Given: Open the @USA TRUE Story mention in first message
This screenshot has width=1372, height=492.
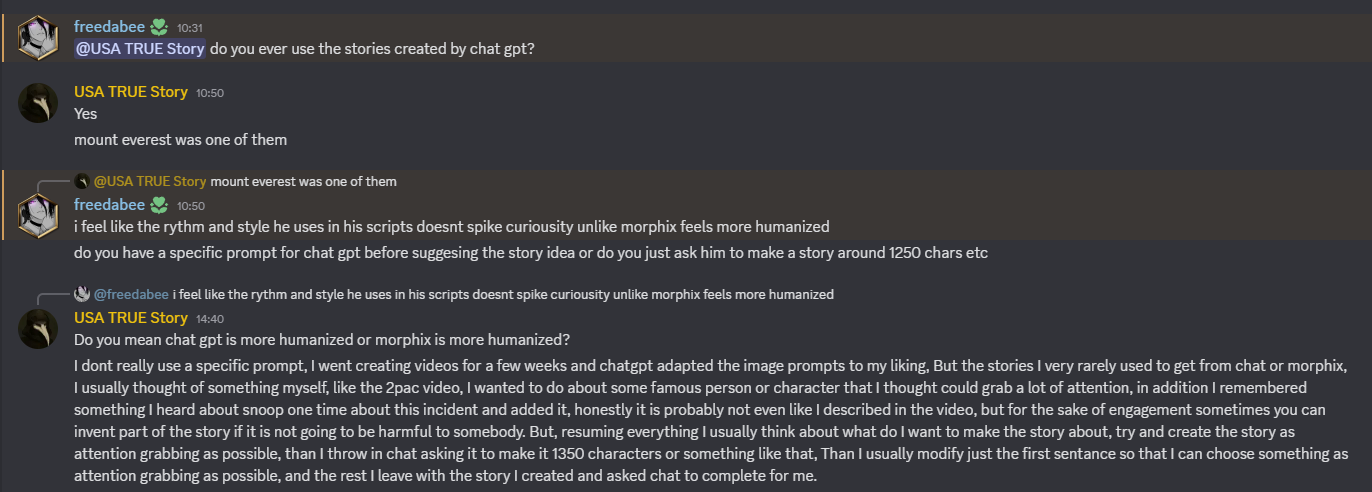Looking at the screenshot, I should [x=140, y=48].
